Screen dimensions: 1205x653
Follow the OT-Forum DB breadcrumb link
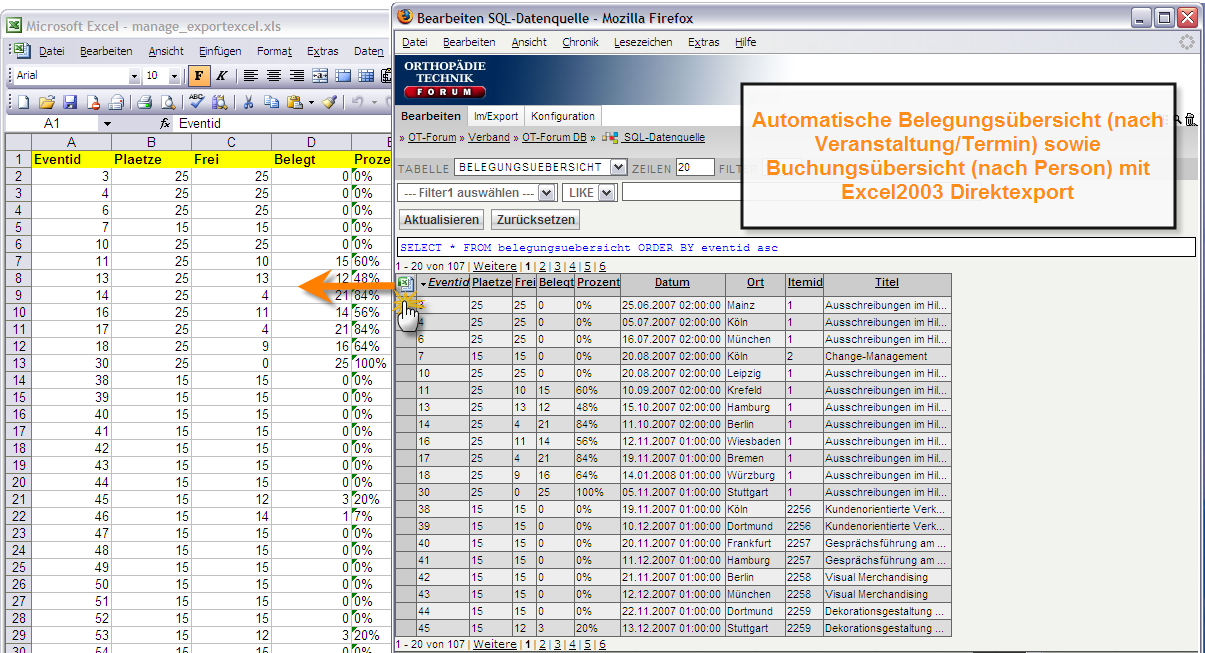point(554,138)
